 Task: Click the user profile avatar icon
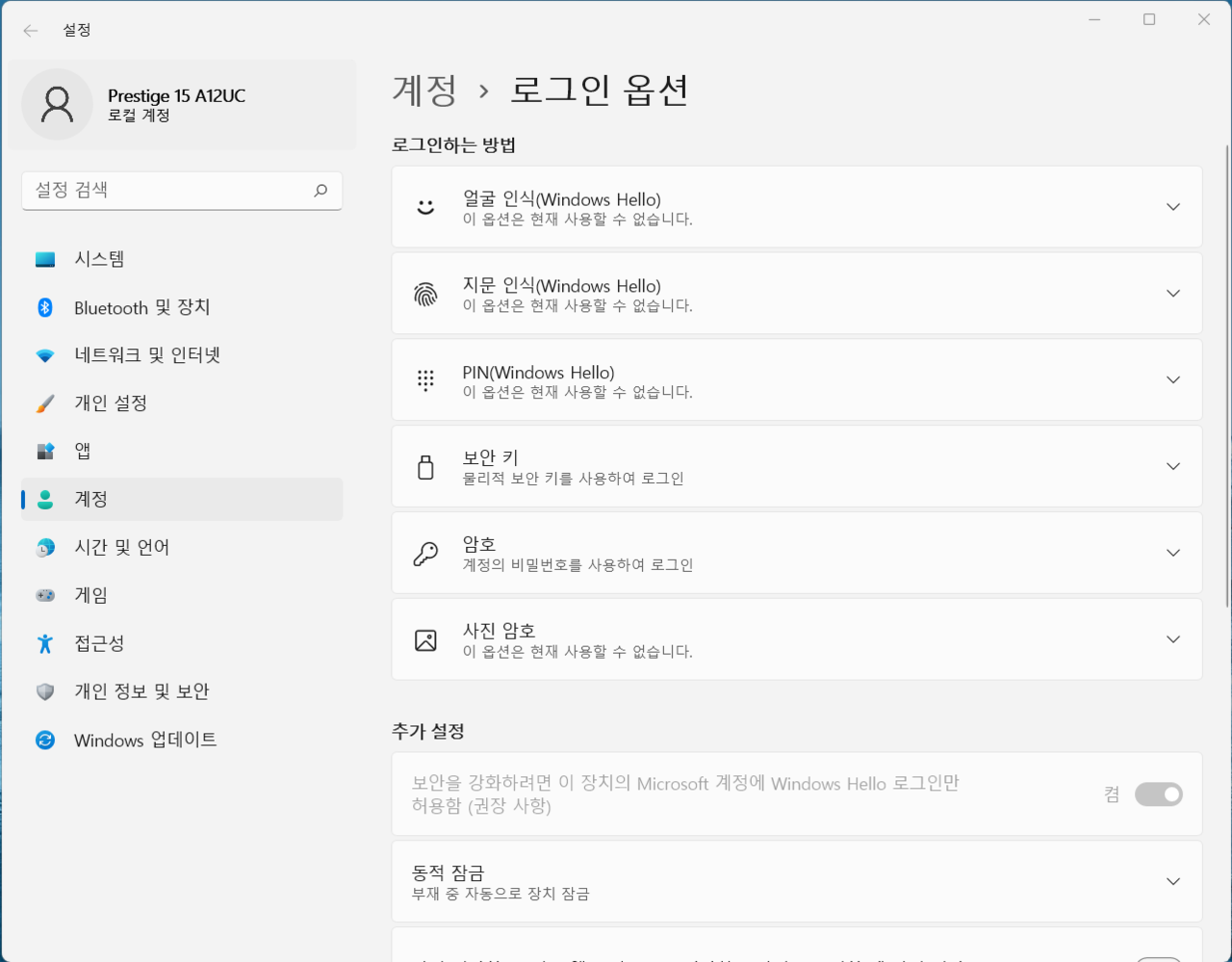pyautogui.click(x=57, y=105)
